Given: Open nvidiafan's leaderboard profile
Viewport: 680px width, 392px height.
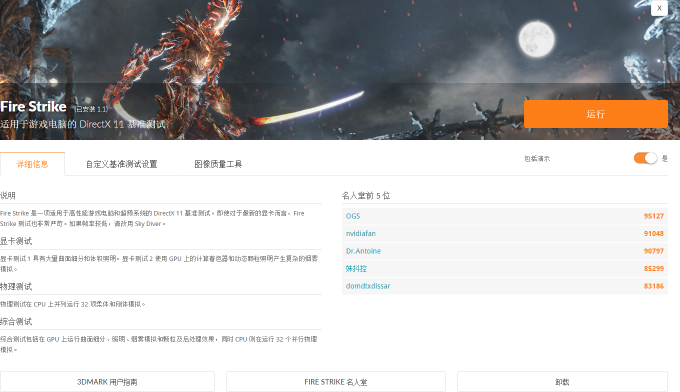Looking at the screenshot, I should click(x=361, y=233).
